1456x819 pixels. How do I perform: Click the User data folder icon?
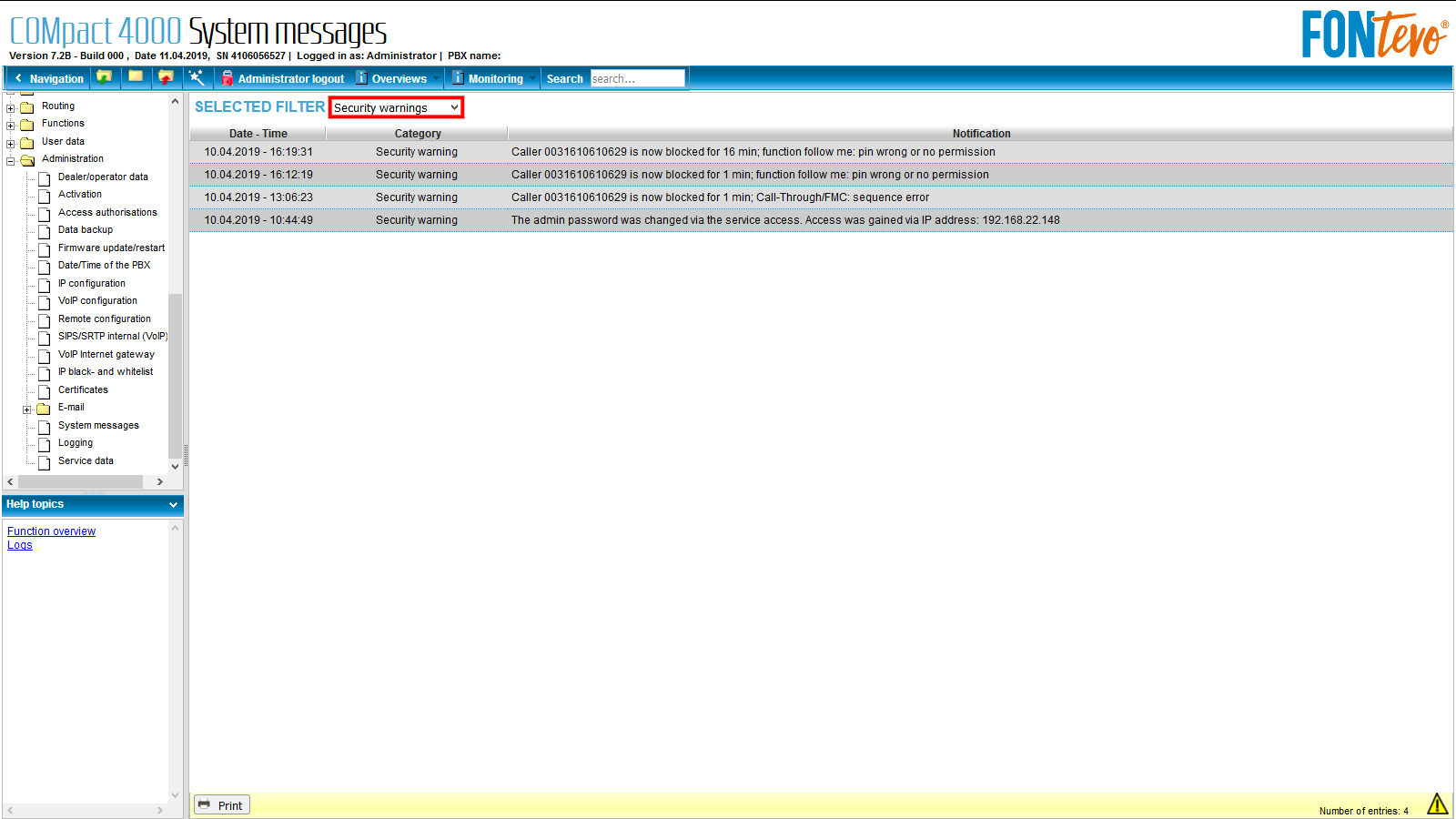point(27,143)
